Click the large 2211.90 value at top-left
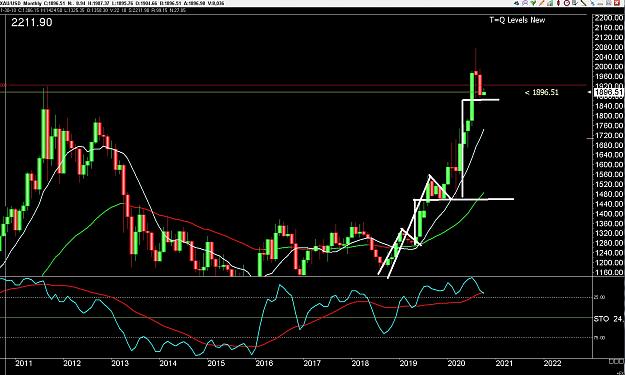Image resolution: width=625 pixels, height=375 pixels. pyautogui.click(x=31, y=22)
